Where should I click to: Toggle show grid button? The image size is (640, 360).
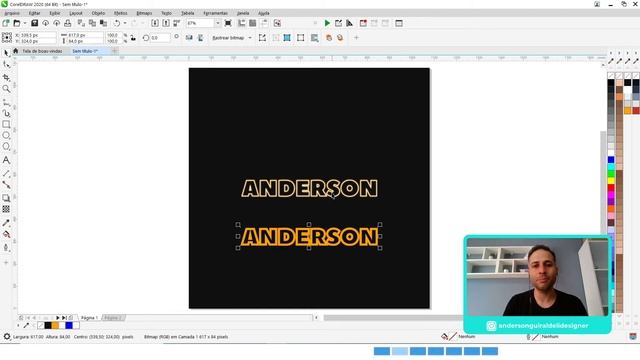coord(253,23)
